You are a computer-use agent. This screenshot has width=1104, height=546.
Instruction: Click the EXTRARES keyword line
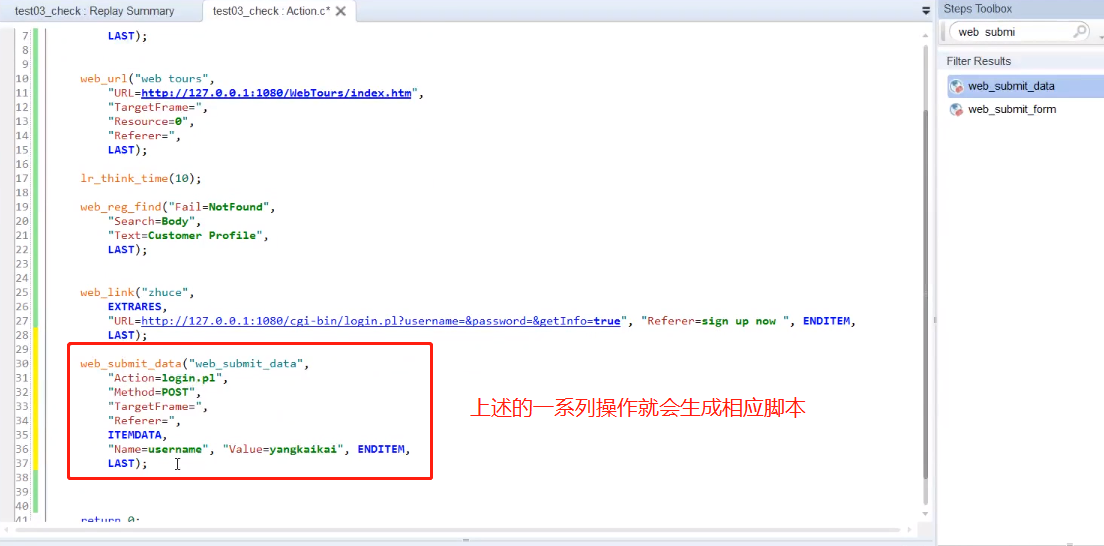pyautogui.click(x=138, y=307)
